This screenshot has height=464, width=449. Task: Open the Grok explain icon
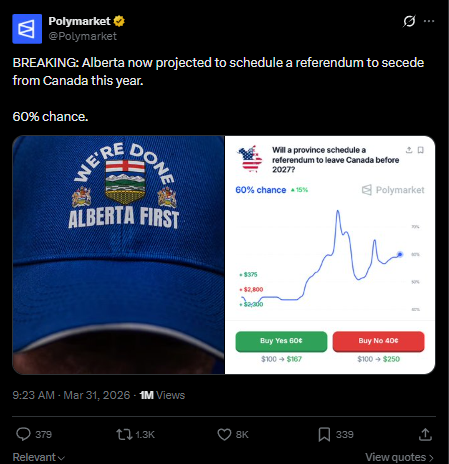coord(409,21)
